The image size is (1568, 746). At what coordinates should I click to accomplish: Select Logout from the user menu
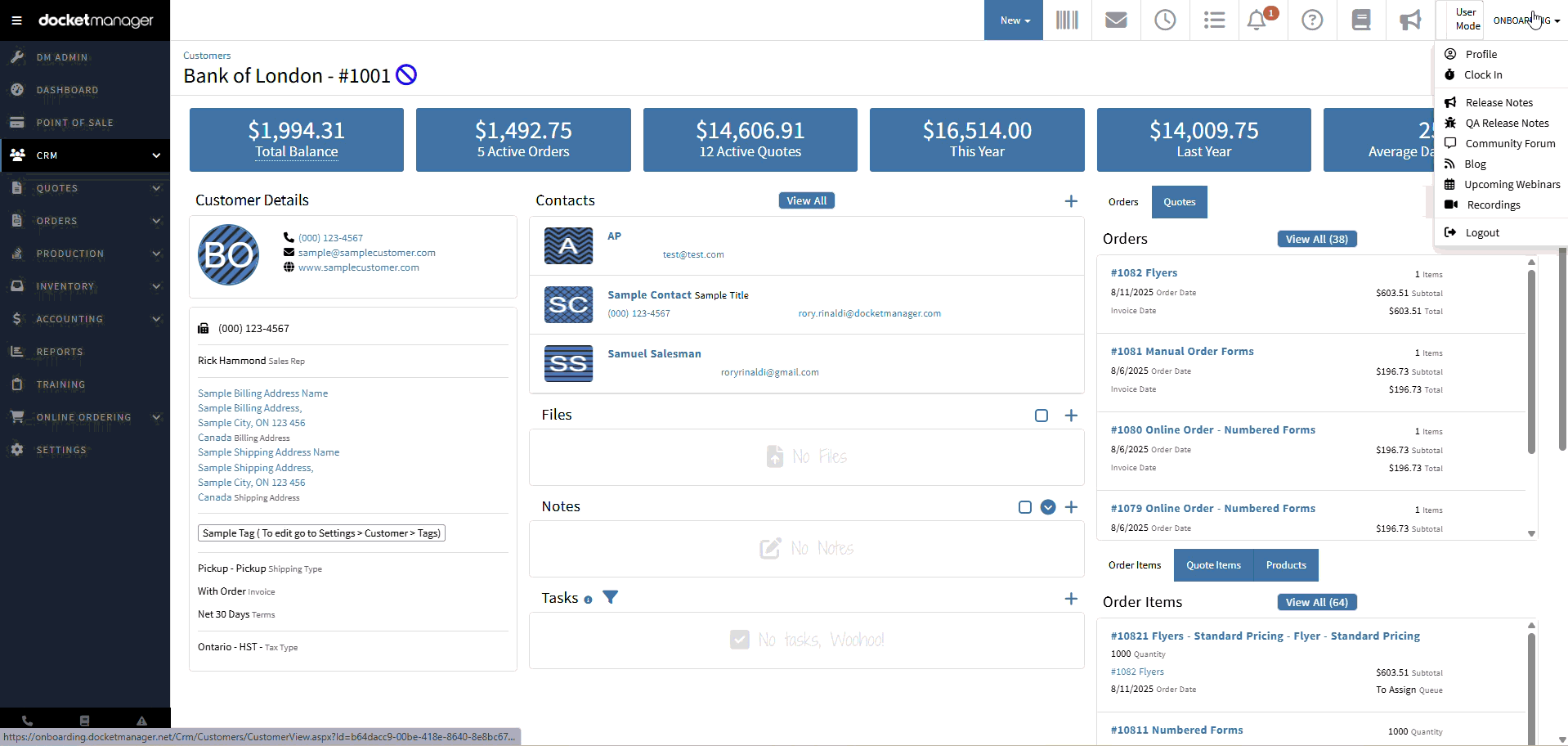tap(1481, 233)
